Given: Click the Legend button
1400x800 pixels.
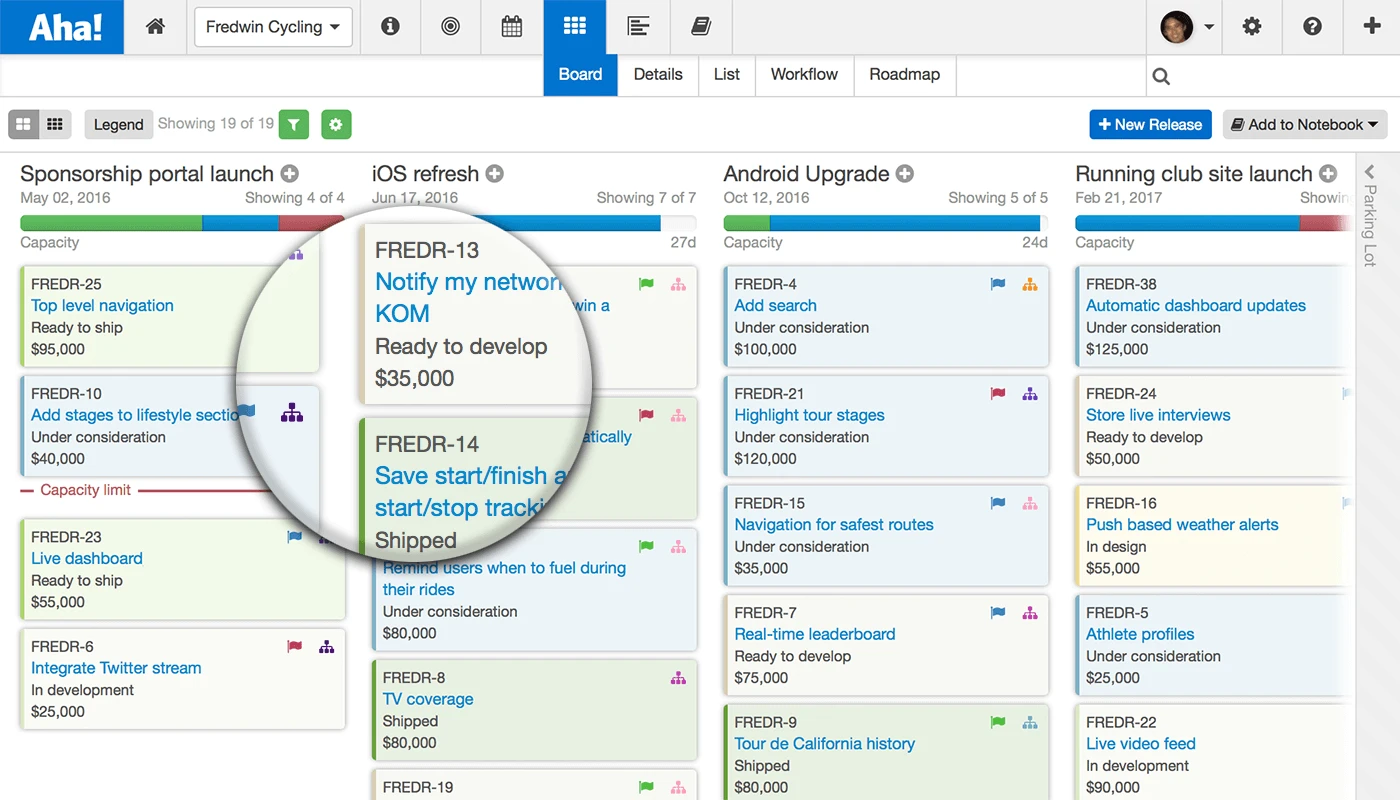Looking at the screenshot, I should click(119, 124).
